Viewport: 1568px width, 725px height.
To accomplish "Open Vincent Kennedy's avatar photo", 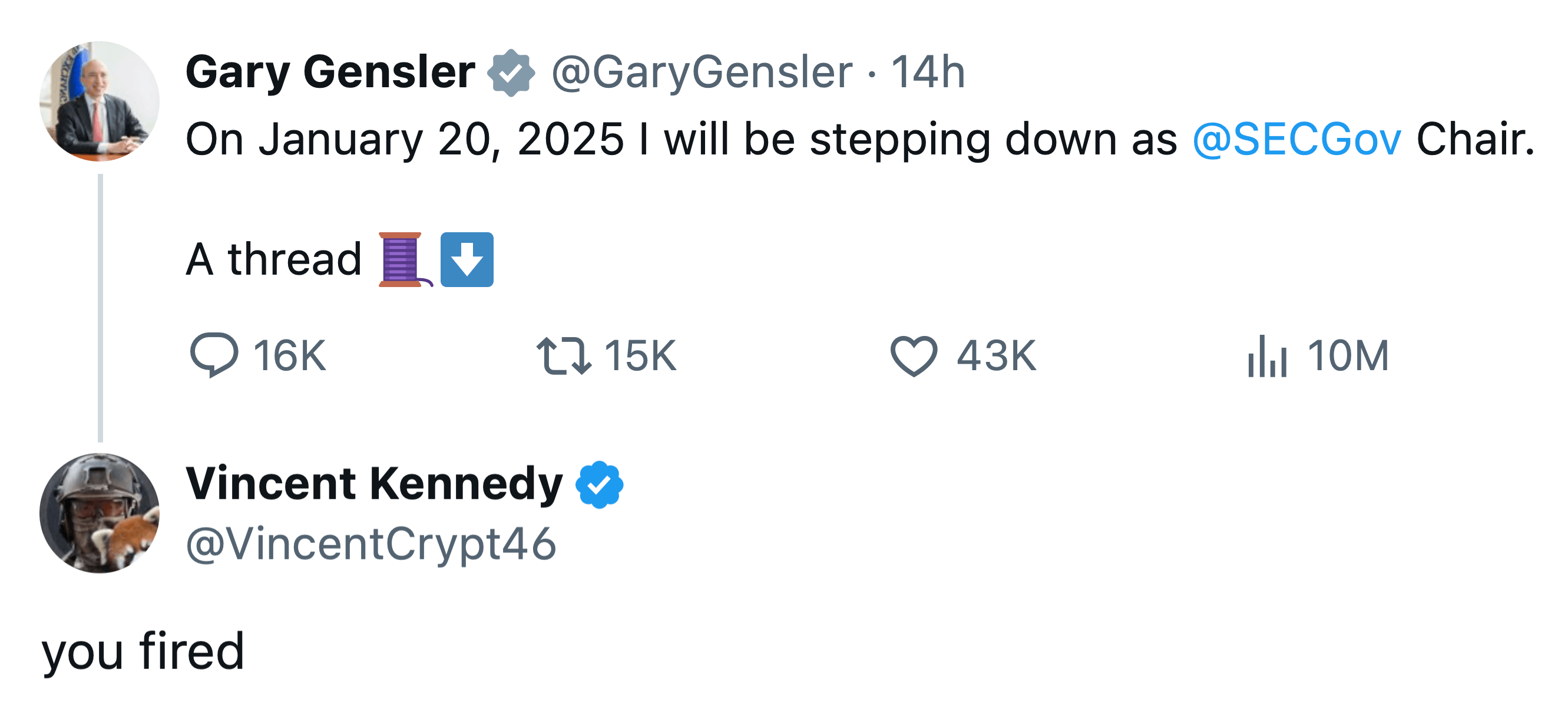I will pos(99,513).
